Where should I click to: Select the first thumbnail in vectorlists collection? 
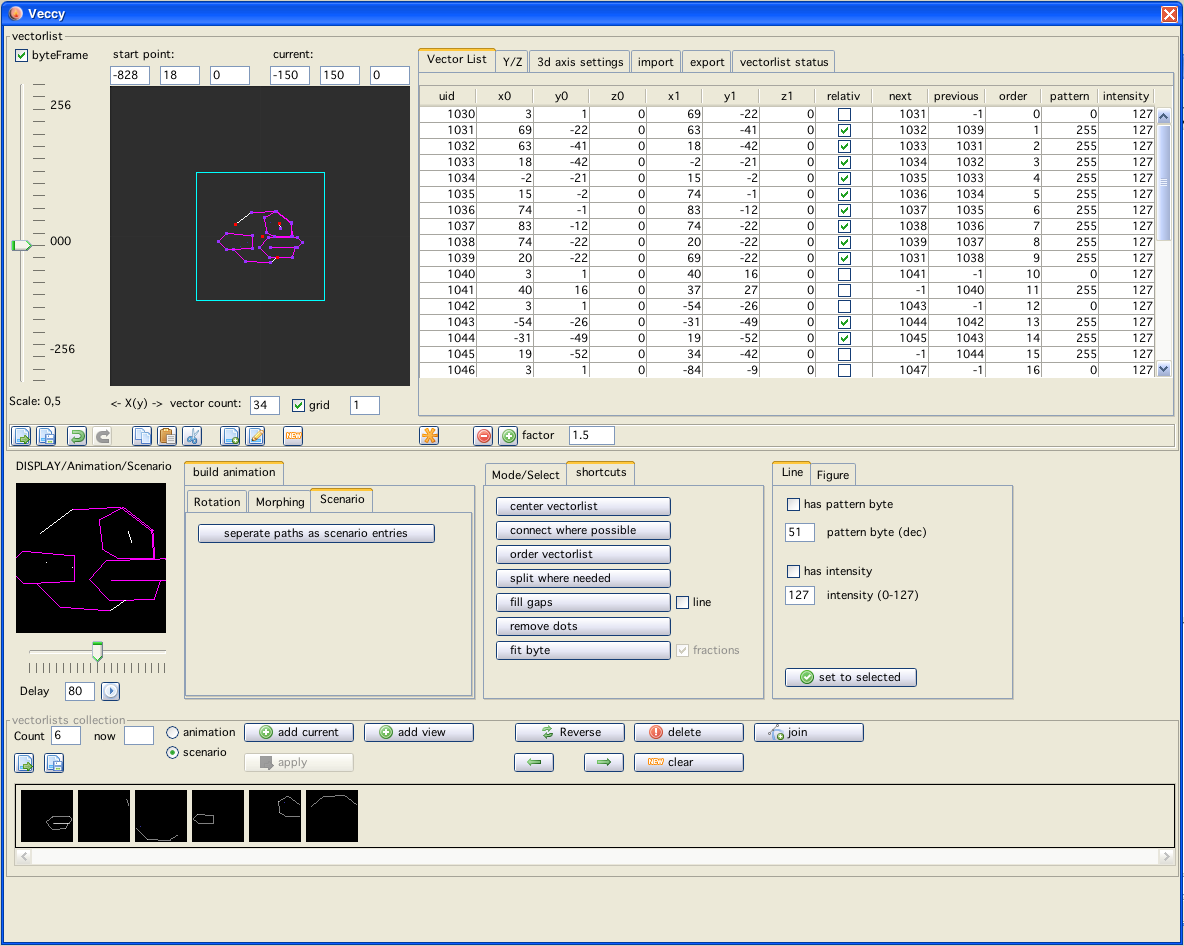pyautogui.click(x=47, y=815)
